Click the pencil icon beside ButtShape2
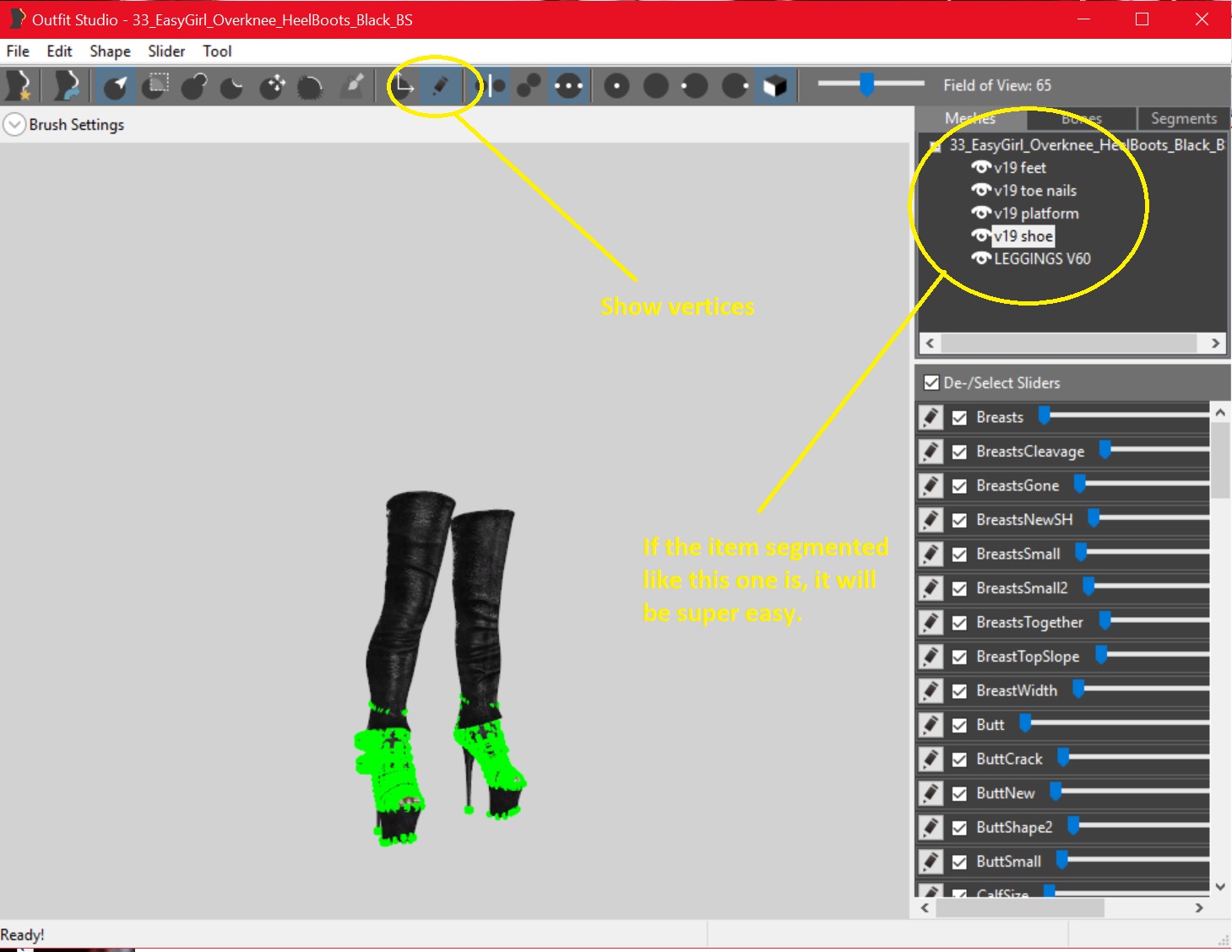Screen dimensions: 1232x952 click(x=930, y=827)
